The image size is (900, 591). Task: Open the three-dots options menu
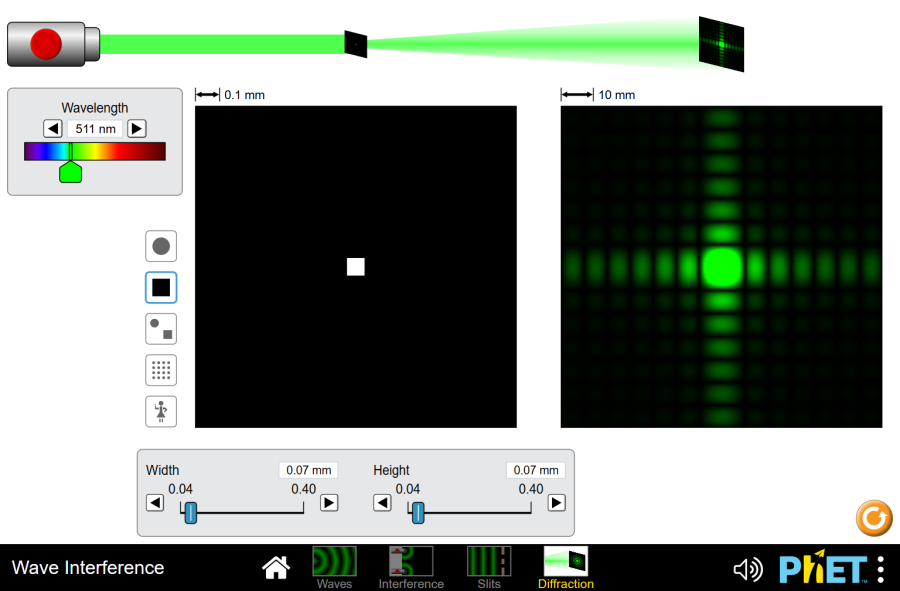tap(880, 569)
